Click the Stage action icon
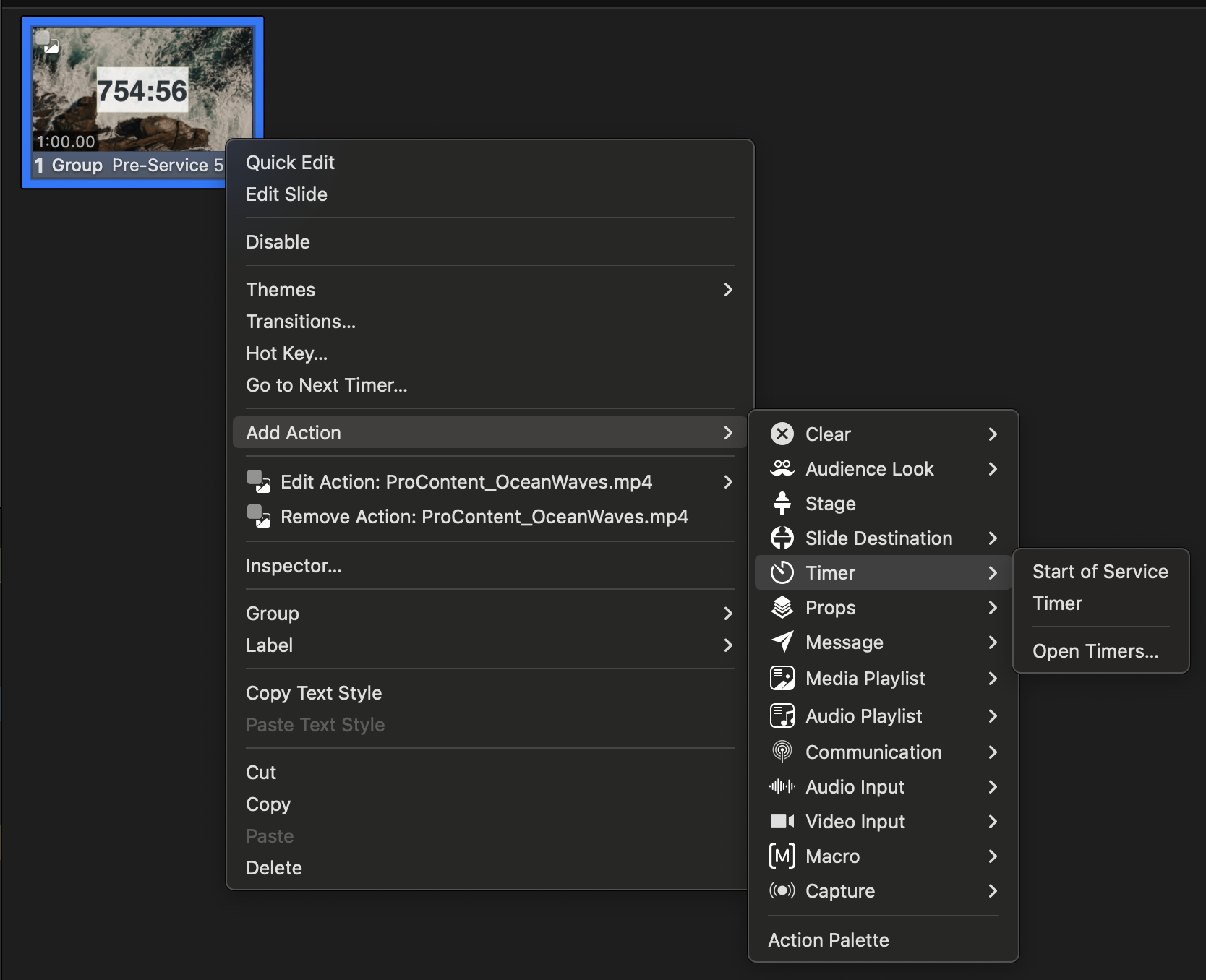 click(x=782, y=503)
